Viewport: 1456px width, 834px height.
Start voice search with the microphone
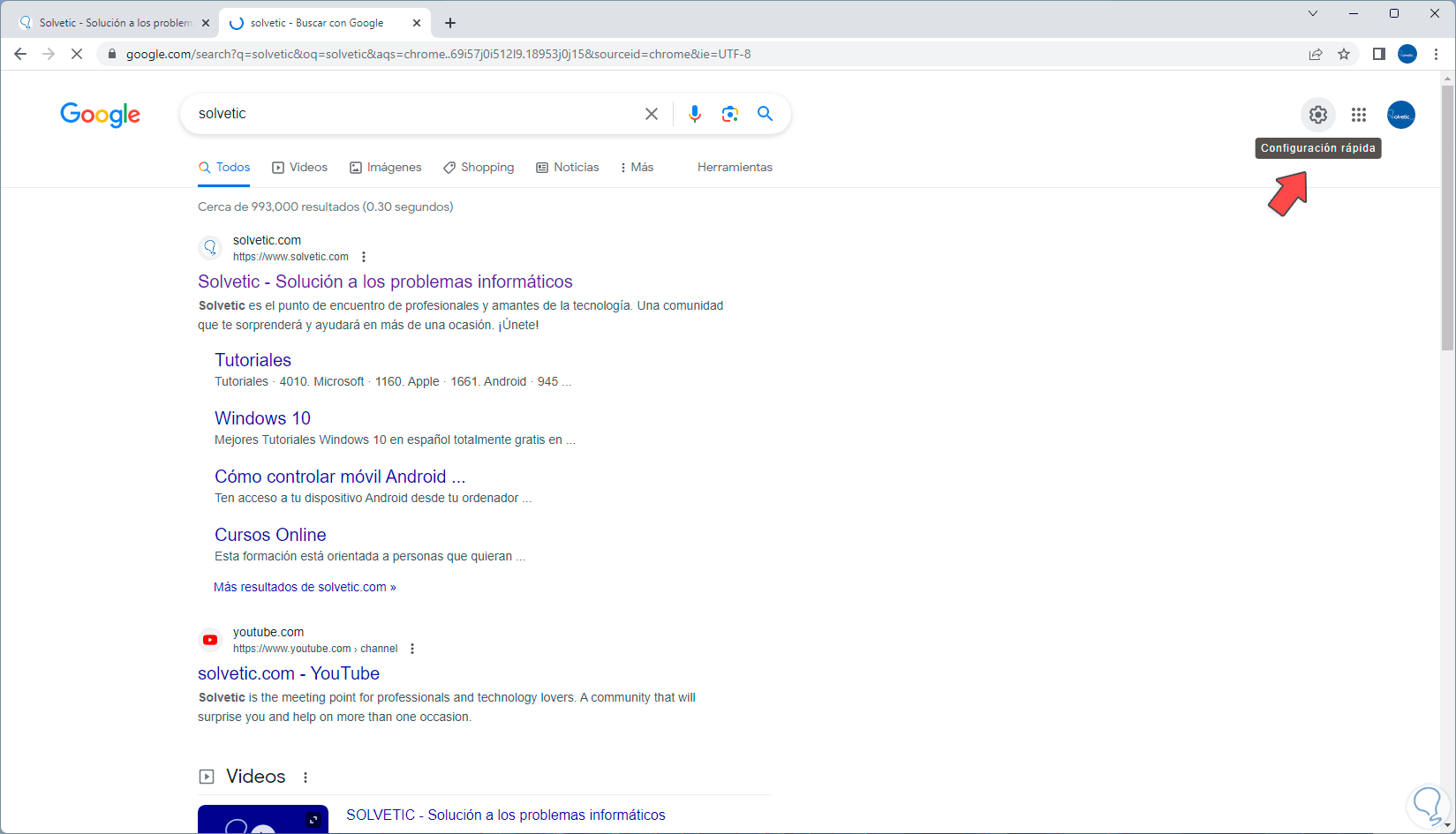click(x=695, y=114)
